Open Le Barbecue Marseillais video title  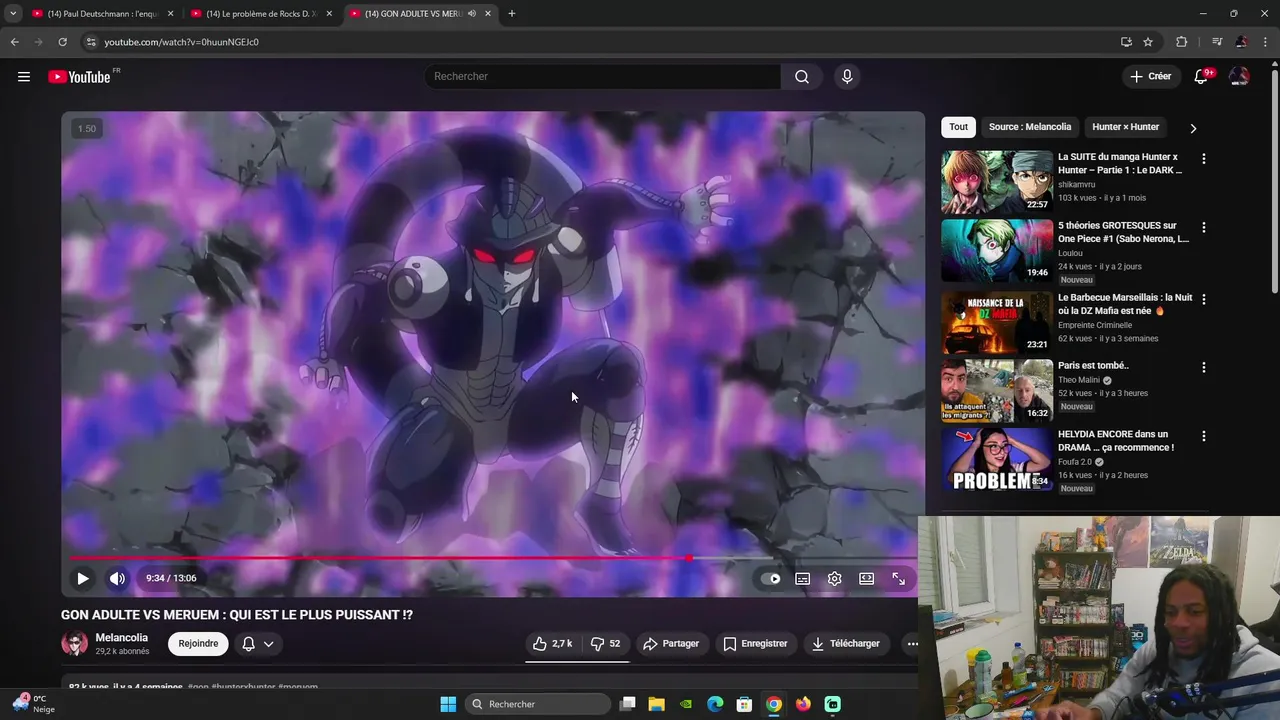tap(1125, 304)
